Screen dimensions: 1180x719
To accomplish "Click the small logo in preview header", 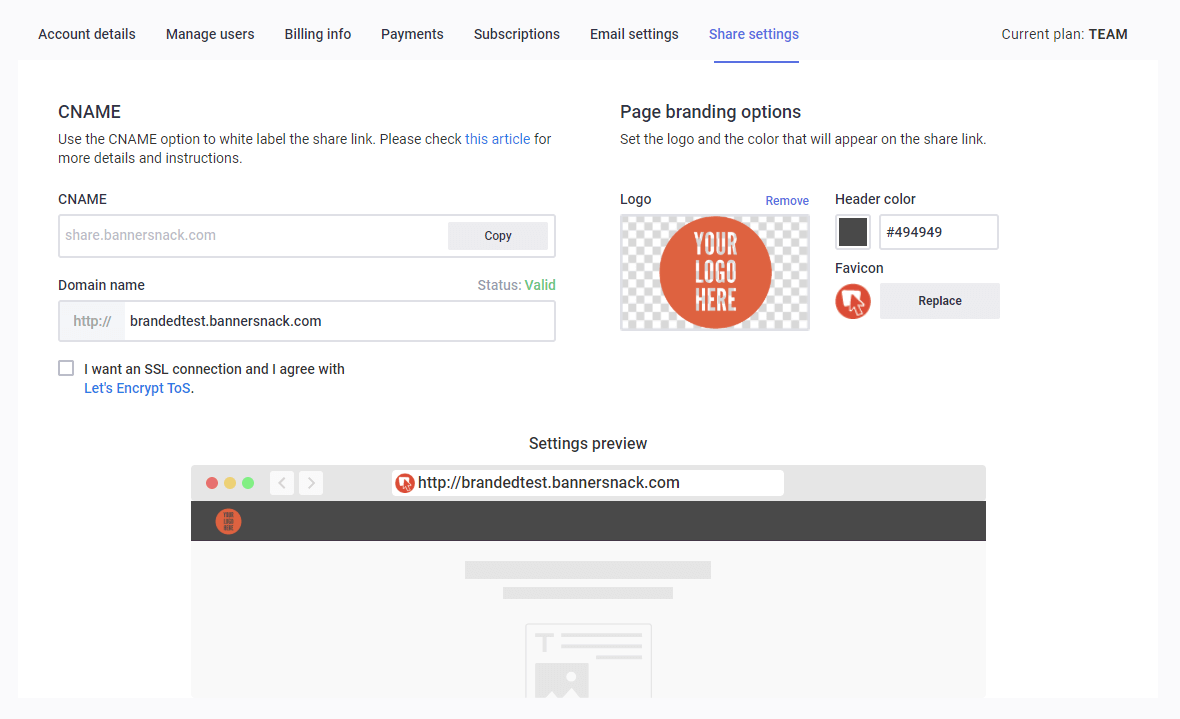I will [x=228, y=521].
